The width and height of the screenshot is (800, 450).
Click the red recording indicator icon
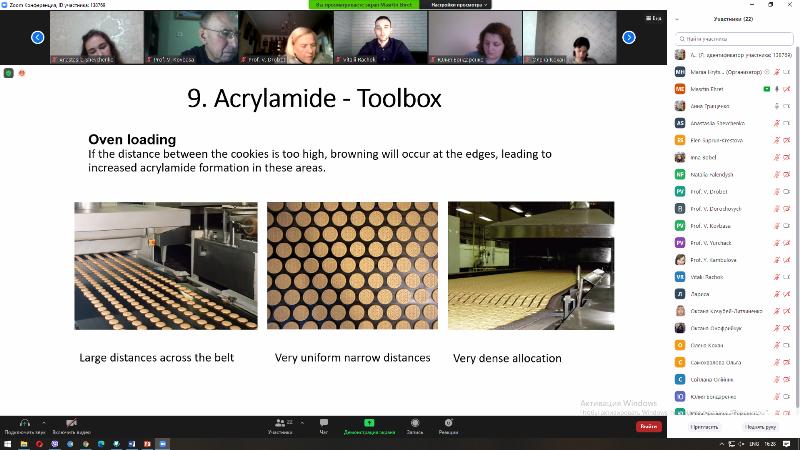pos(22,73)
